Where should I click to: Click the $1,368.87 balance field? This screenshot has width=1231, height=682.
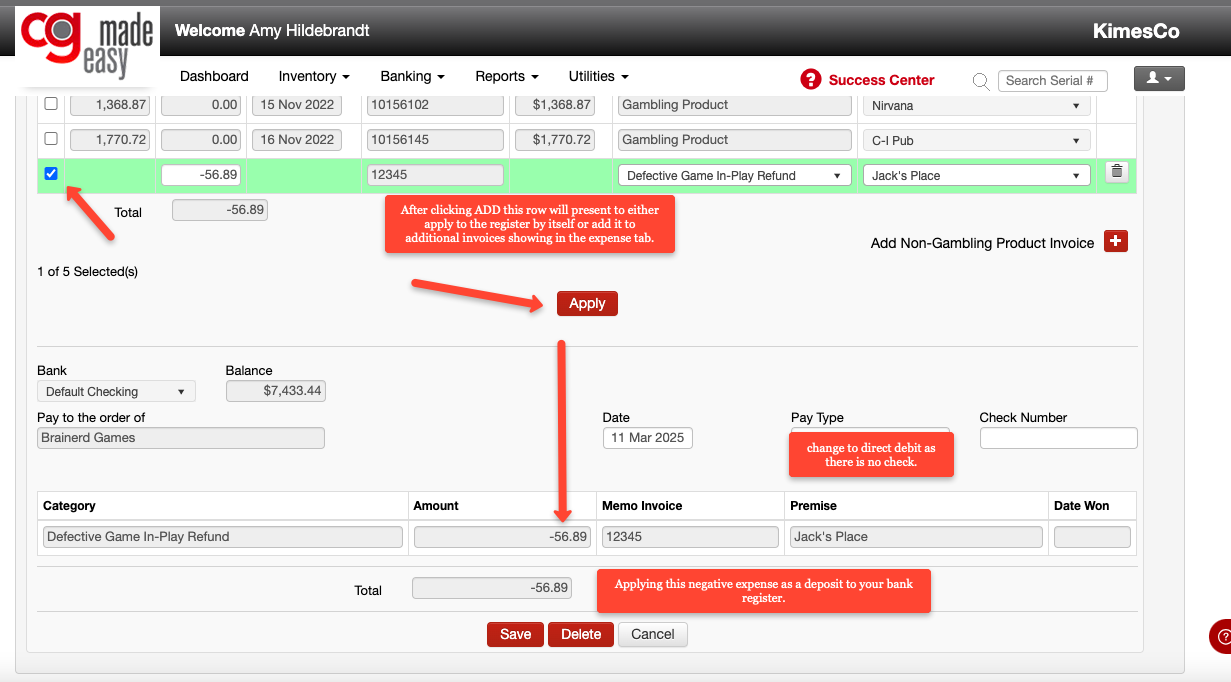click(554, 105)
